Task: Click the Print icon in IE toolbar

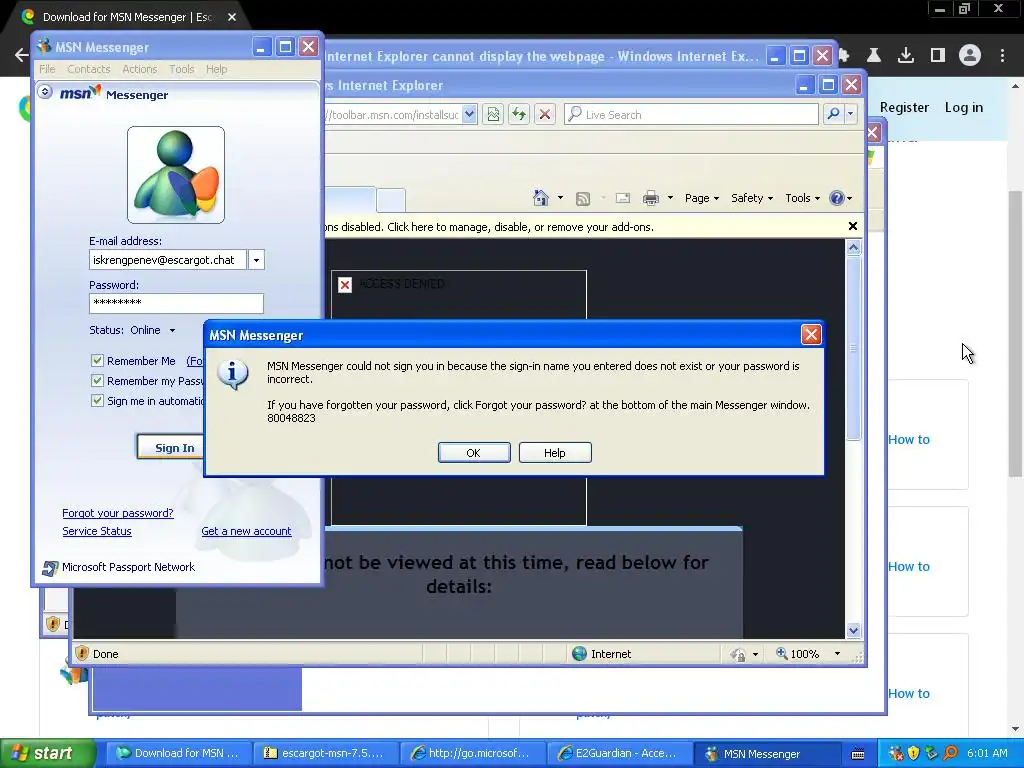Action: point(651,199)
